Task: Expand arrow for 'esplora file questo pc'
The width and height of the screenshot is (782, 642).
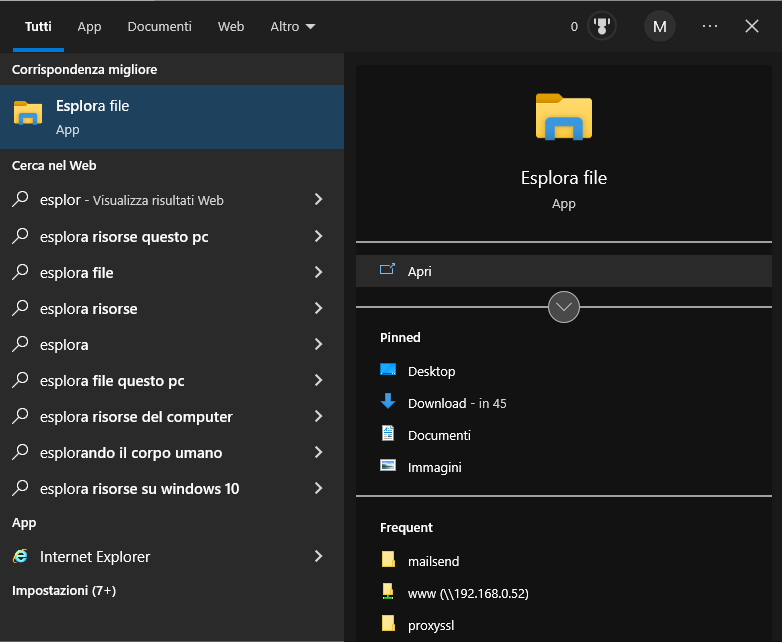Action: pos(319,380)
